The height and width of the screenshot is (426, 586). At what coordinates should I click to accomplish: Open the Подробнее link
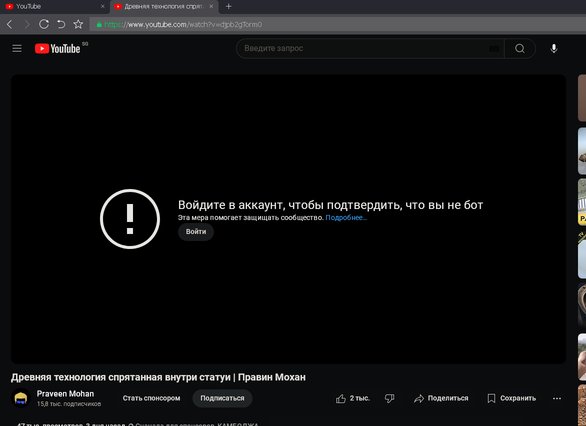tap(346, 217)
